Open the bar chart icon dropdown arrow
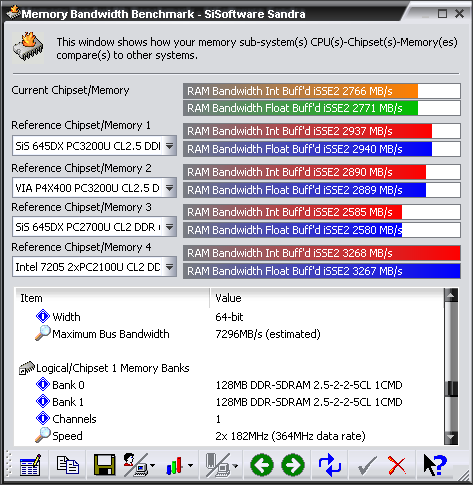 coord(190,465)
